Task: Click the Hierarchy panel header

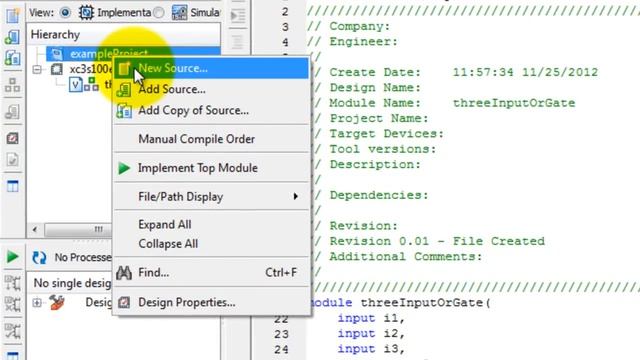Action: (124, 34)
